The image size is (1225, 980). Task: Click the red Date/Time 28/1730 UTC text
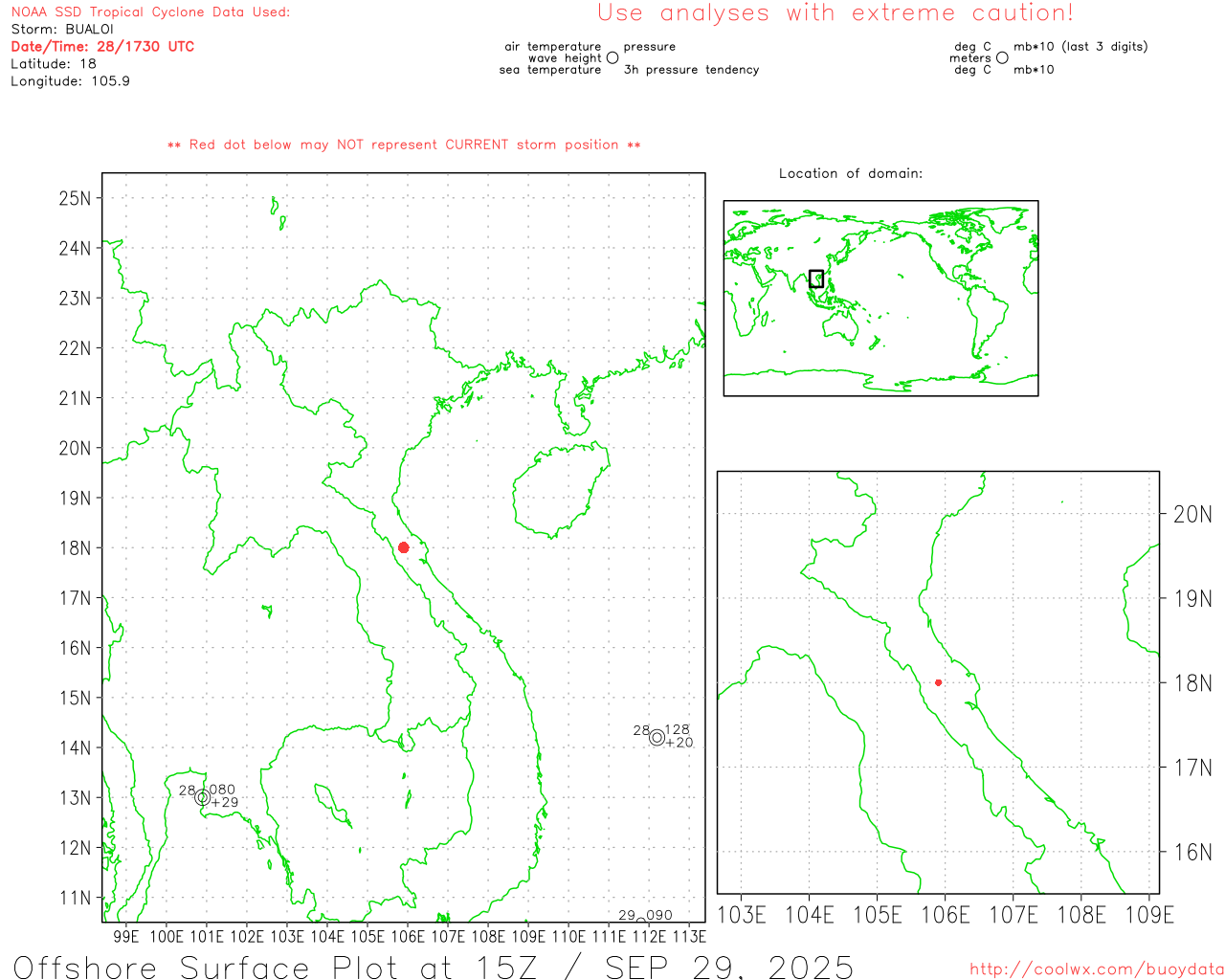(x=102, y=46)
